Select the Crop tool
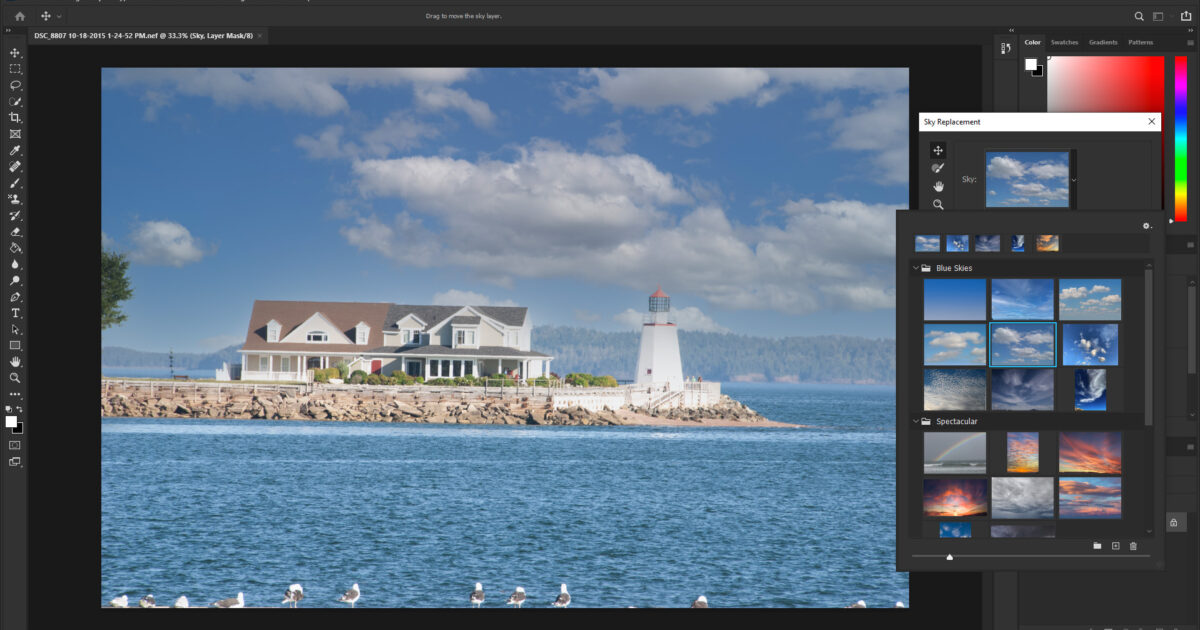 [15, 117]
